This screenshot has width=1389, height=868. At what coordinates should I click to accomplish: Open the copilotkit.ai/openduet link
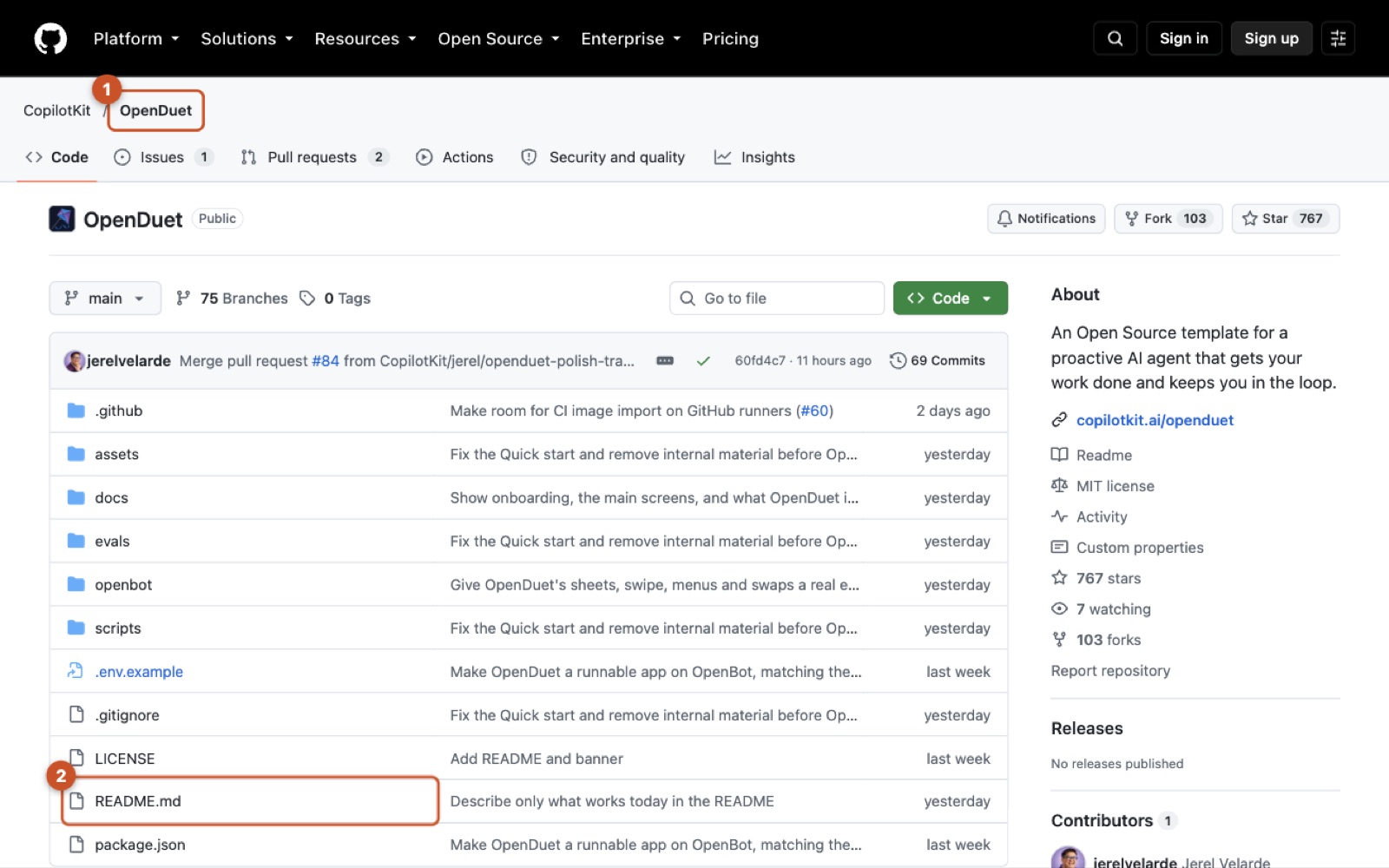pyautogui.click(x=1155, y=420)
